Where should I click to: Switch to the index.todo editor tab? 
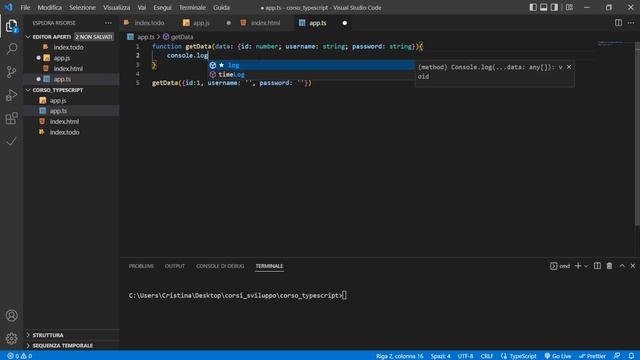(149, 23)
